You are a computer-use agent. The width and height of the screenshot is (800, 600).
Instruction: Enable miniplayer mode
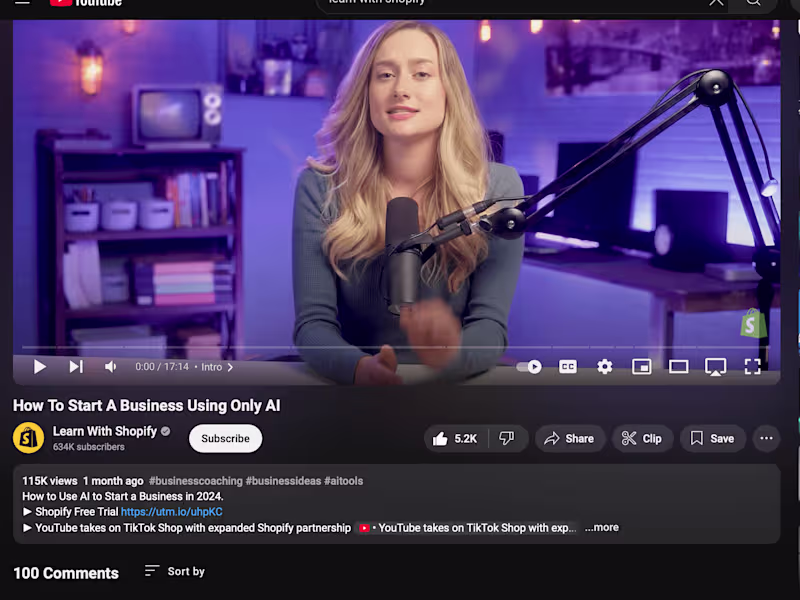pos(641,366)
